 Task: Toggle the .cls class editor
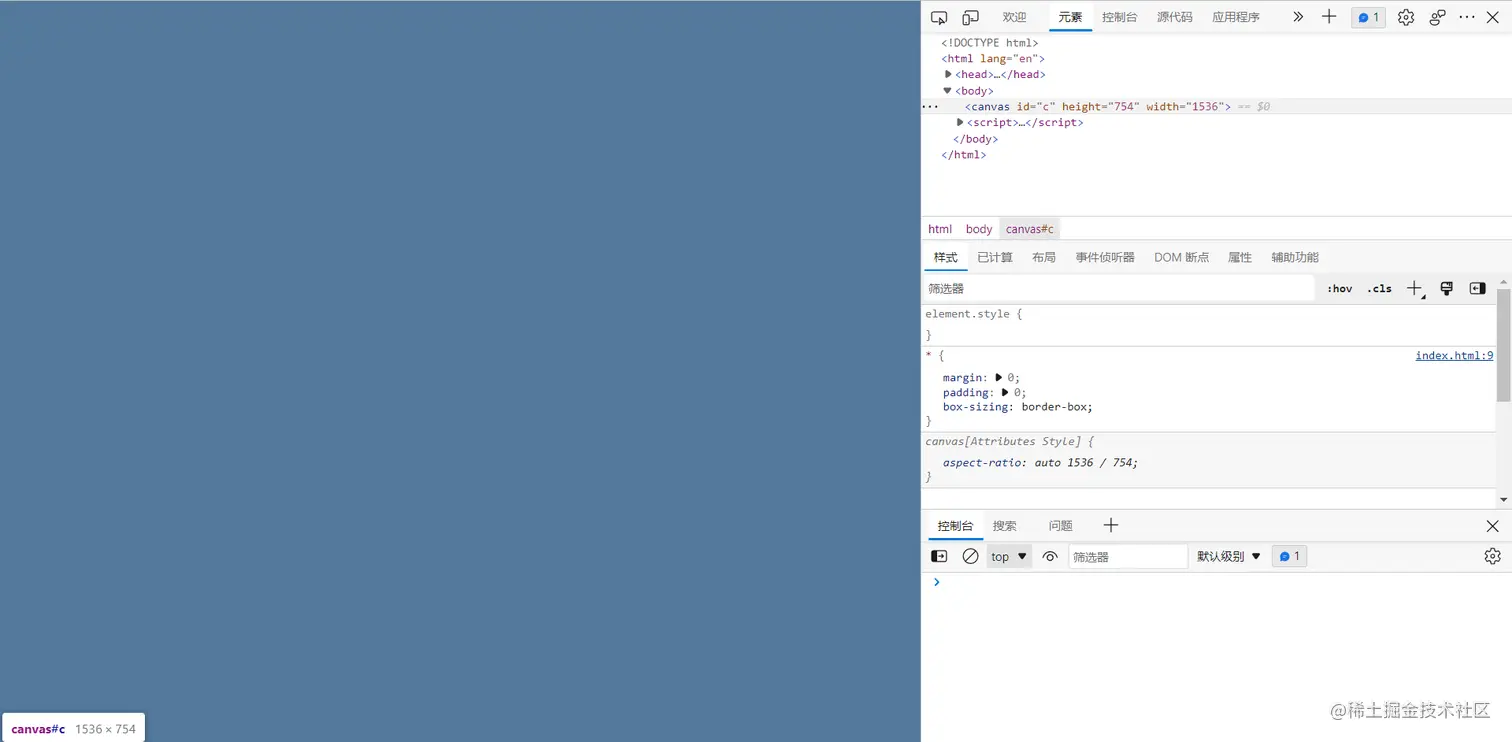(x=1379, y=288)
